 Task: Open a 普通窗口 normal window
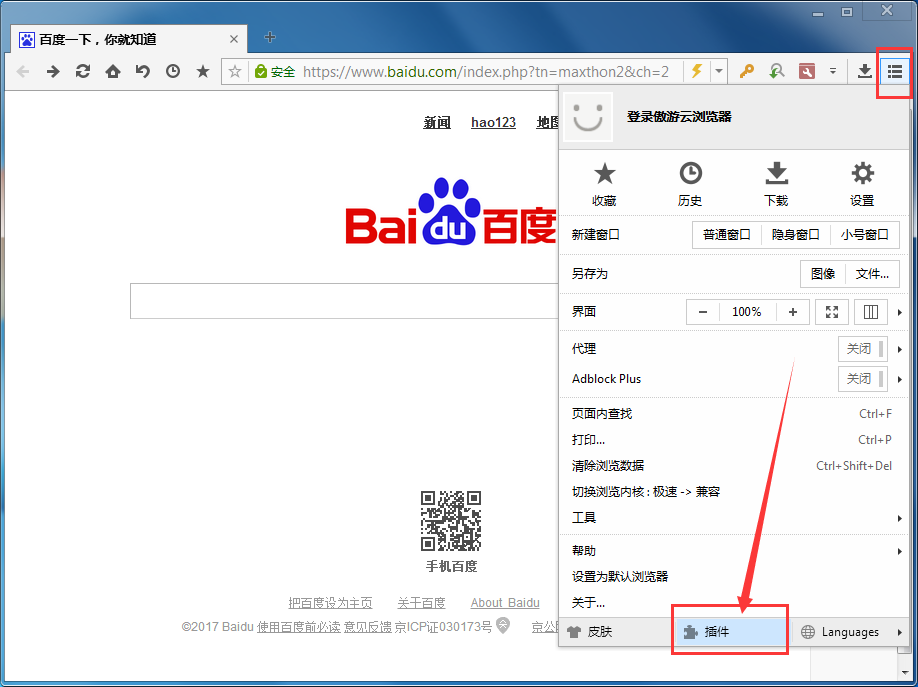pyautogui.click(x=727, y=235)
